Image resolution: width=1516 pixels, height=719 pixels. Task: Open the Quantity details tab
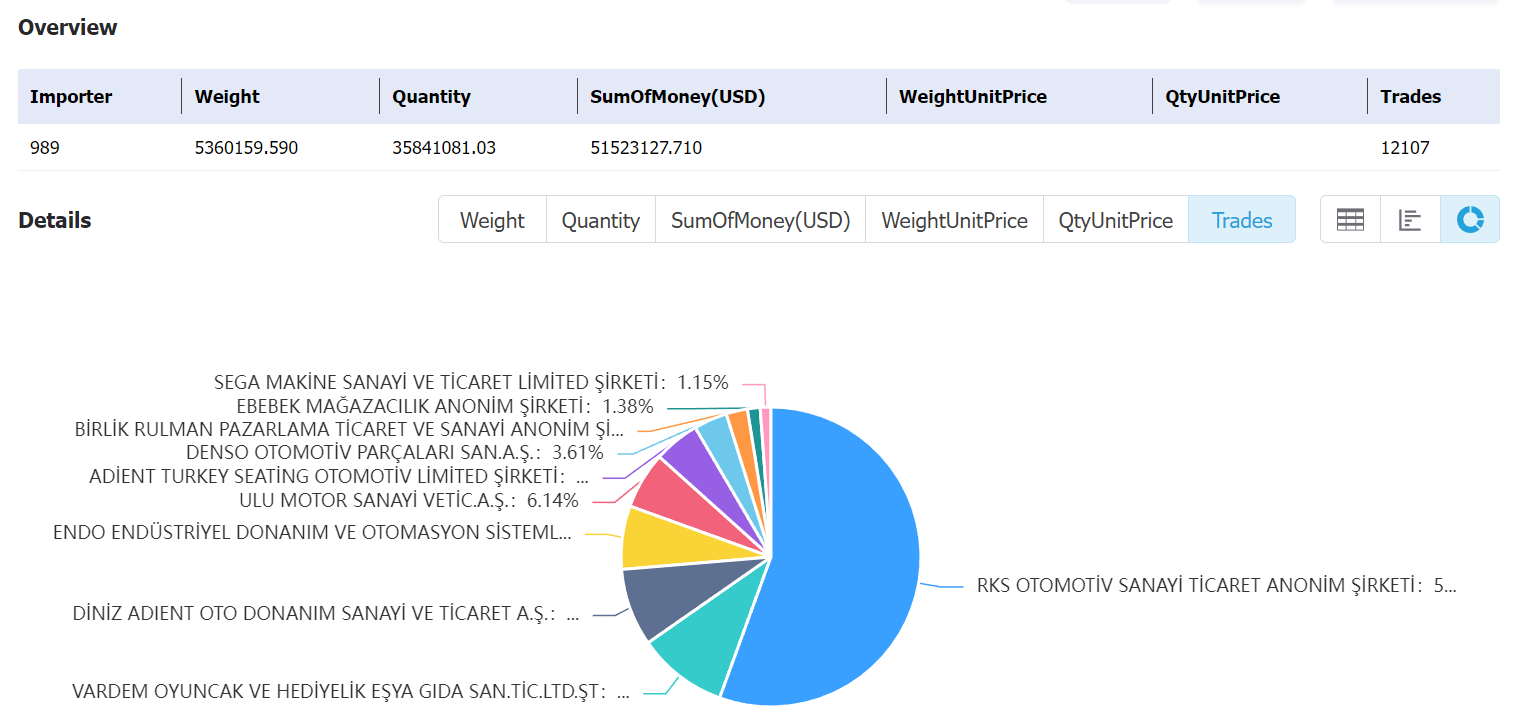[600, 220]
